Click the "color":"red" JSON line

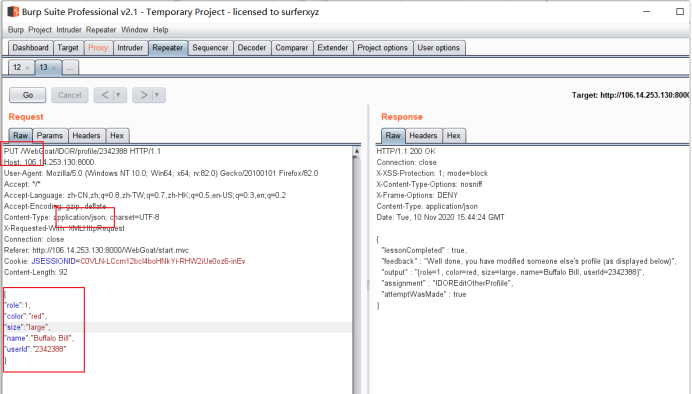point(25,316)
